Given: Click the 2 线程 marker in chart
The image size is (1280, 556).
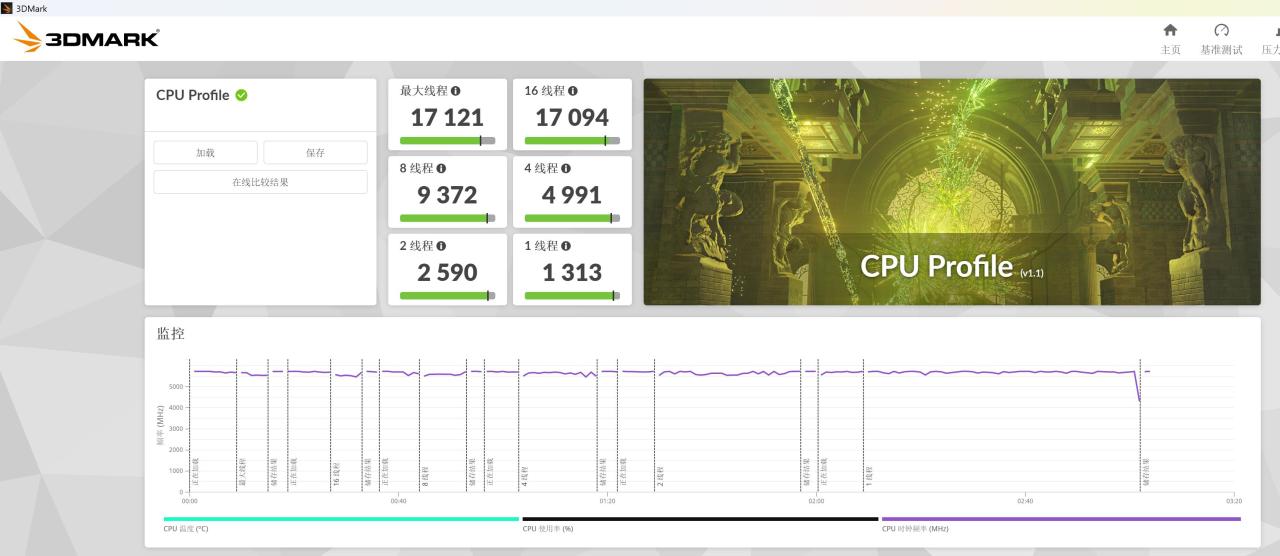Looking at the screenshot, I should click(660, 476).
